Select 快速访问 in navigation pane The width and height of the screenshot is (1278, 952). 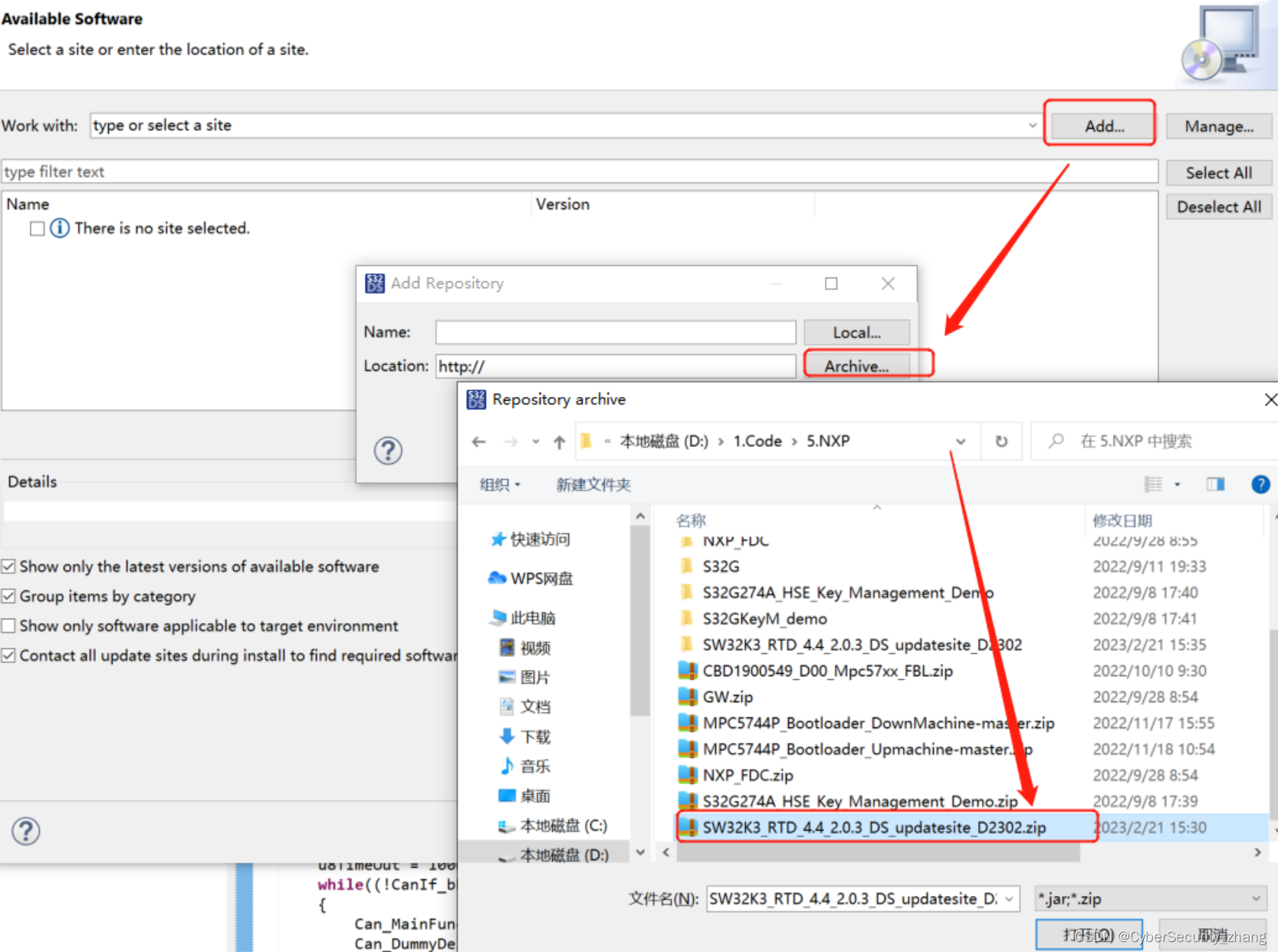tap(531, 540)
